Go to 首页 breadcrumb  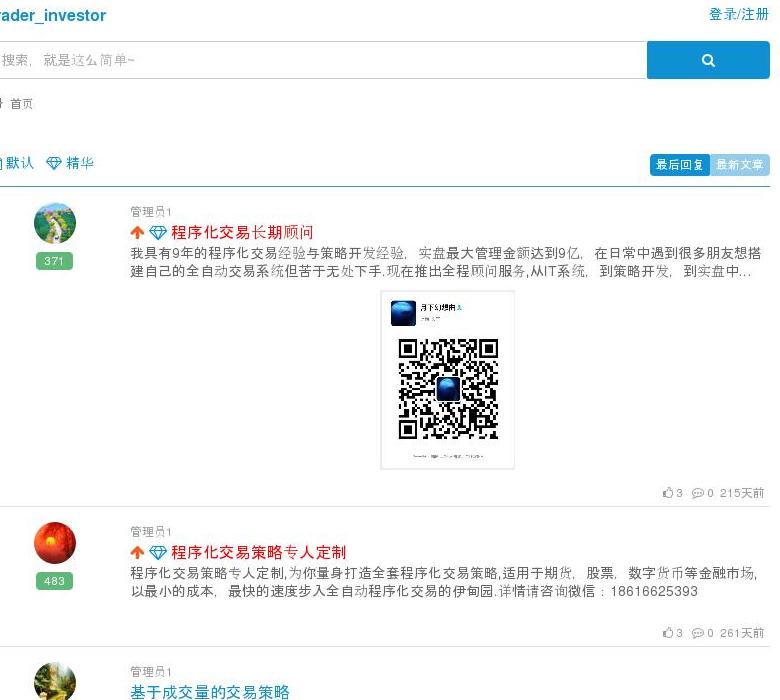pos(21,104)
